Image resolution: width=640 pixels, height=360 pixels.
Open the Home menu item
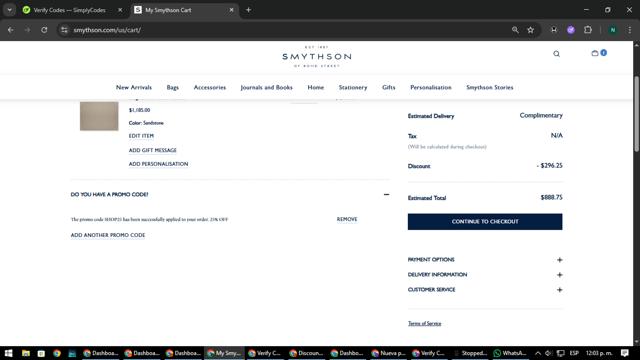coord(316,87)
